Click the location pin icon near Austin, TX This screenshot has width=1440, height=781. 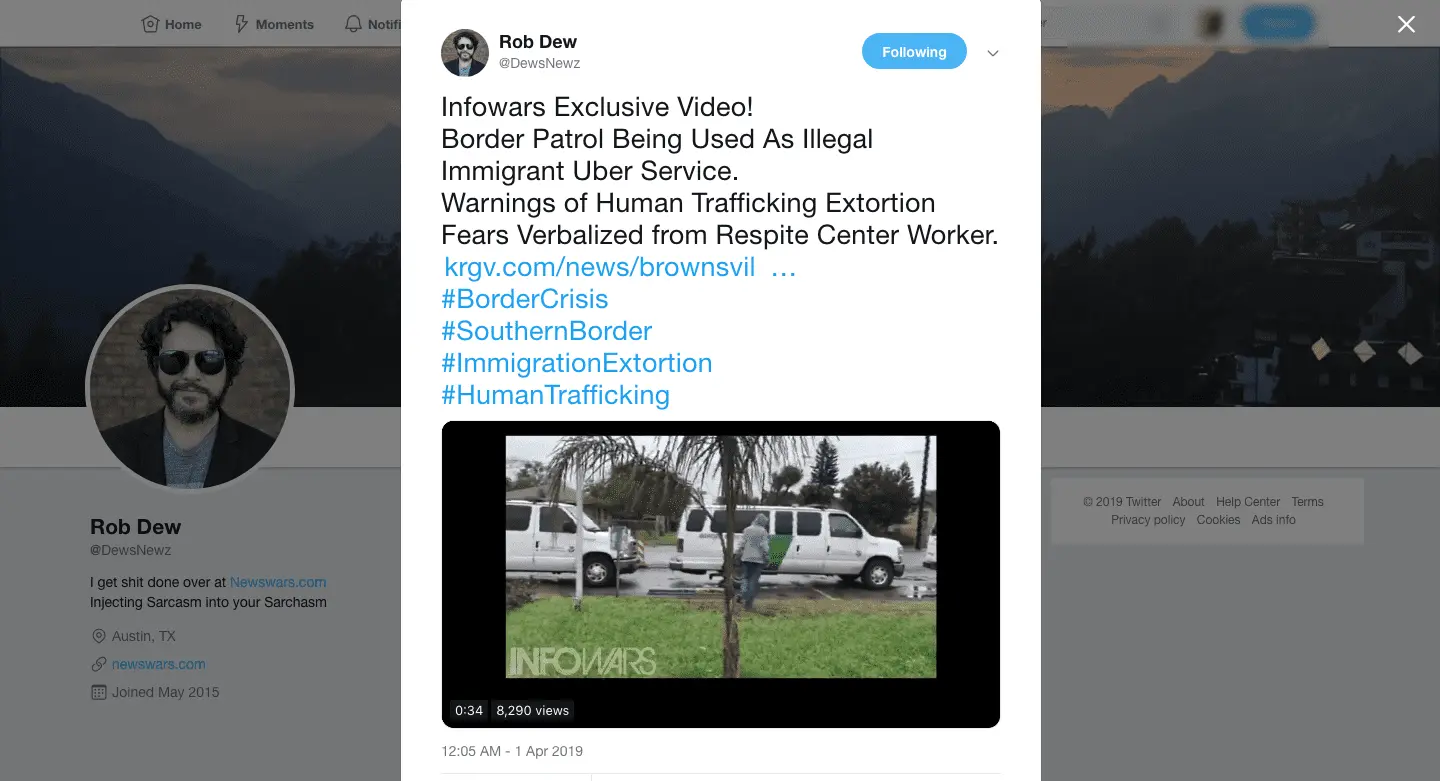coord(98,636)
